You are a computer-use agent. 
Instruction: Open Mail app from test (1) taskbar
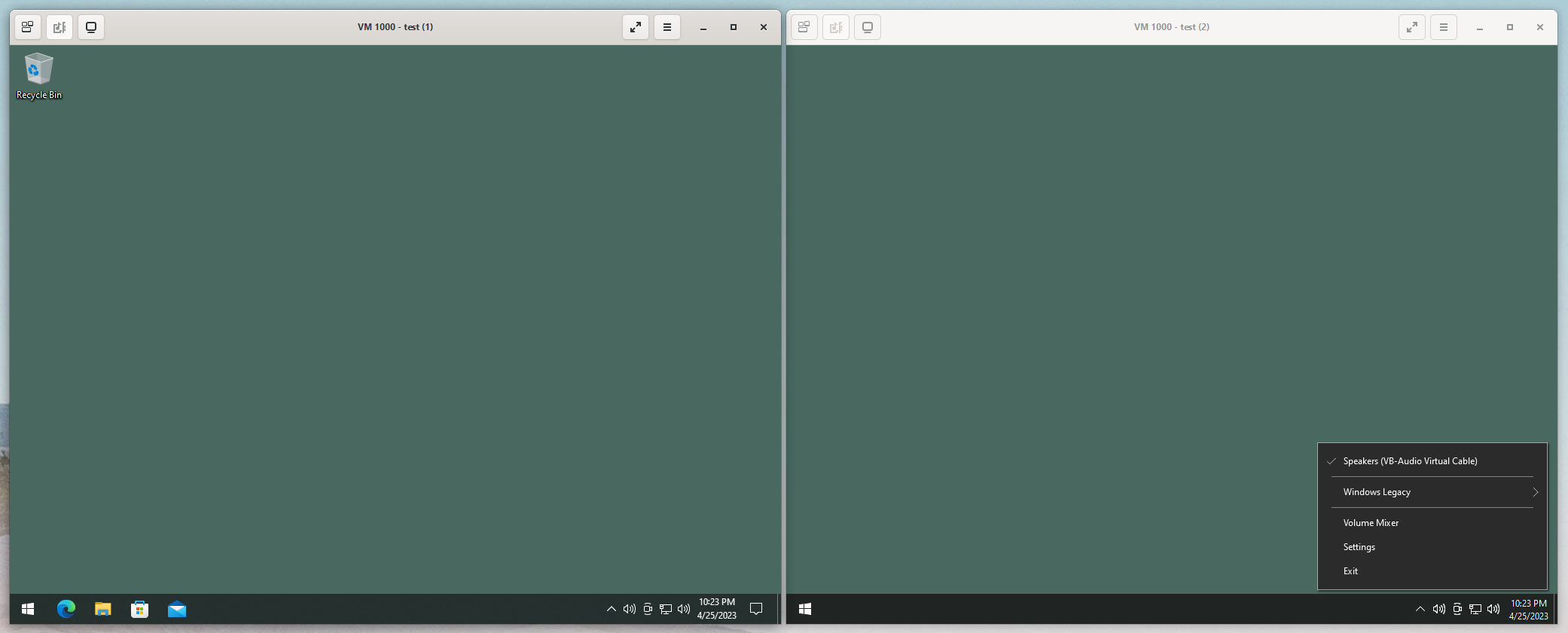177,609
